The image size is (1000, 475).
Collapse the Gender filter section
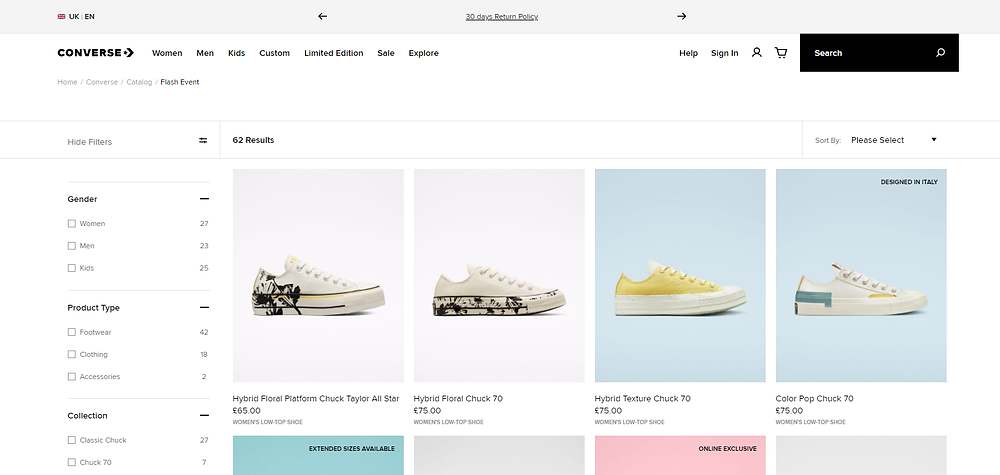point(204,199)
